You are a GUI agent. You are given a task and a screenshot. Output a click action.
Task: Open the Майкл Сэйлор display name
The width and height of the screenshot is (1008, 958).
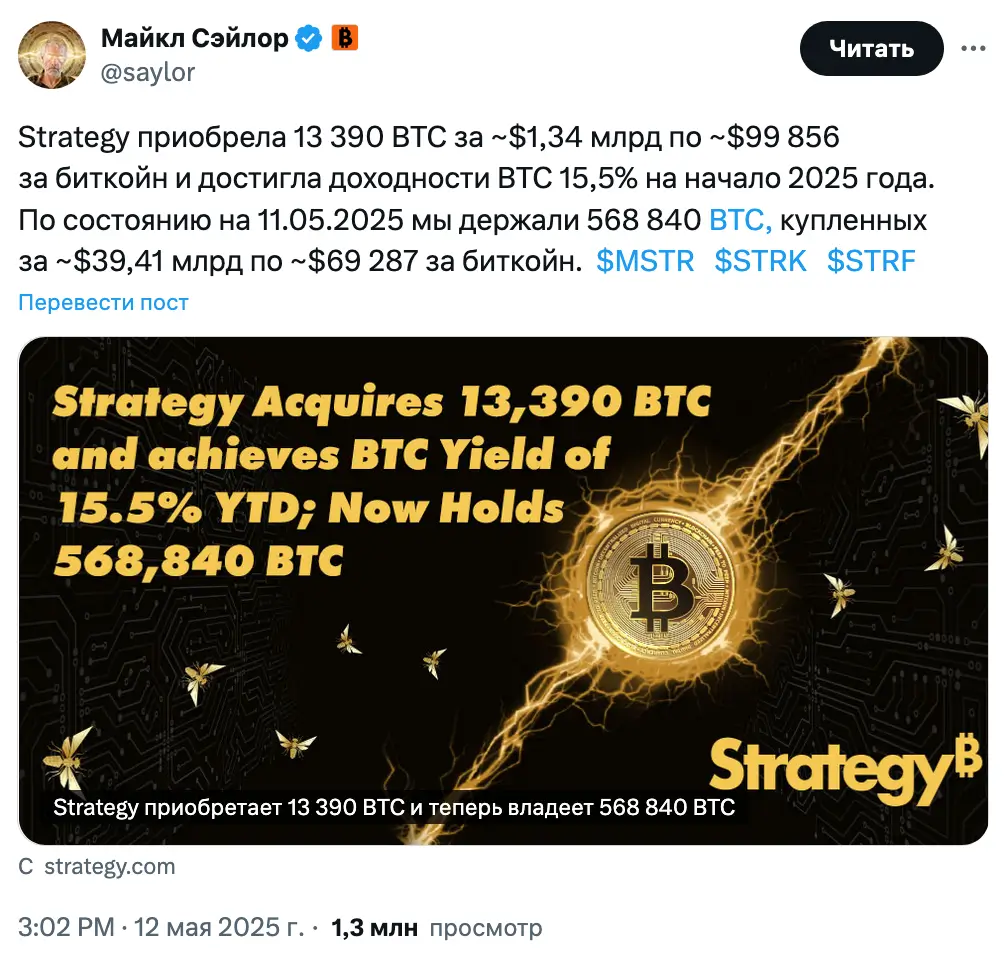195,39
